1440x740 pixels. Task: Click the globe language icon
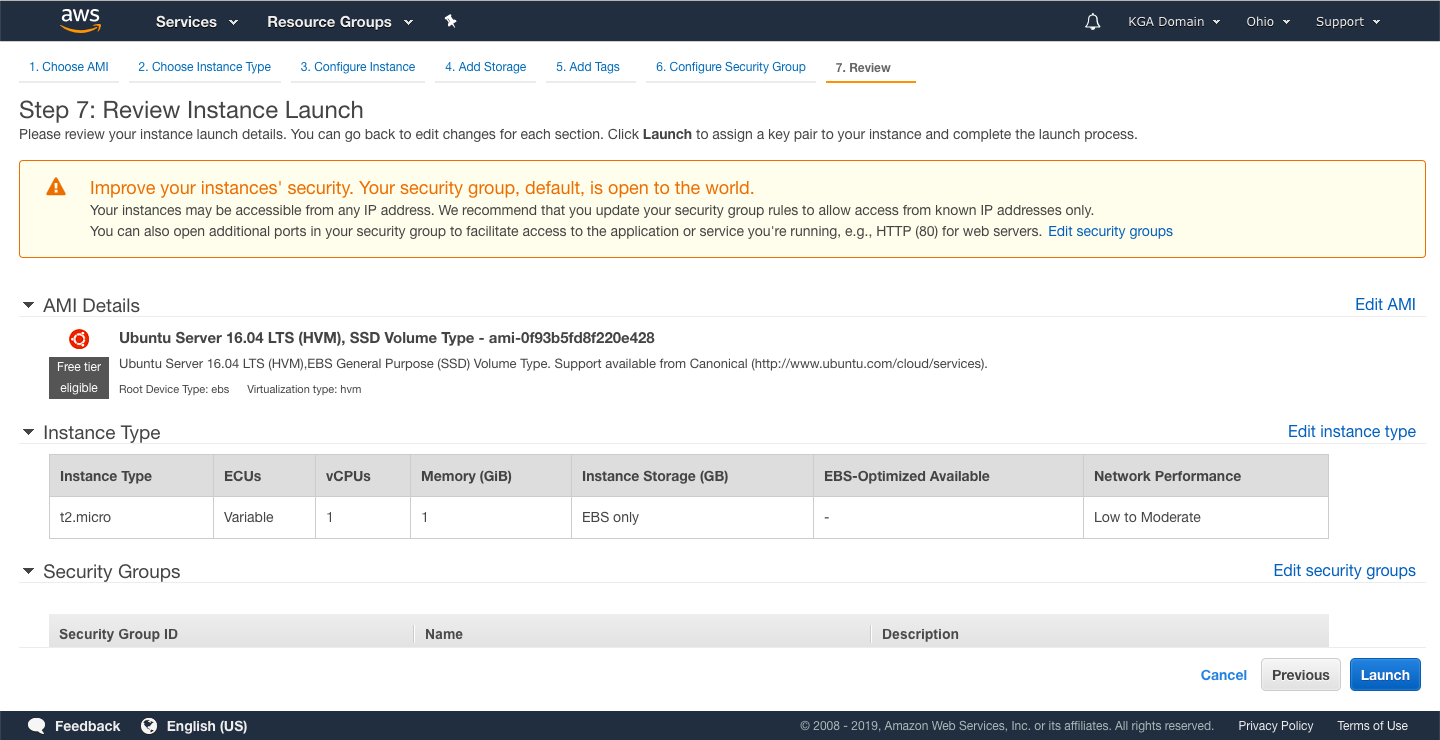149,726
